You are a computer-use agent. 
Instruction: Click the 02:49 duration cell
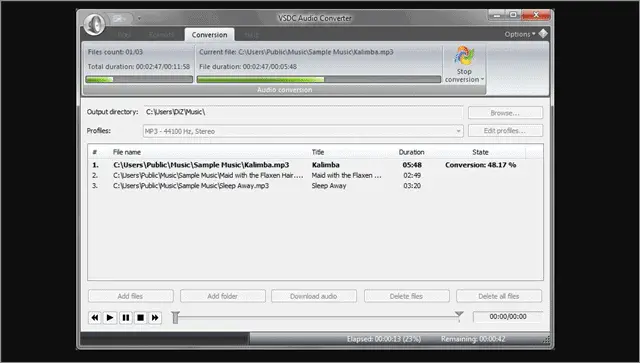pyautogui.click(x=412, y=175)
